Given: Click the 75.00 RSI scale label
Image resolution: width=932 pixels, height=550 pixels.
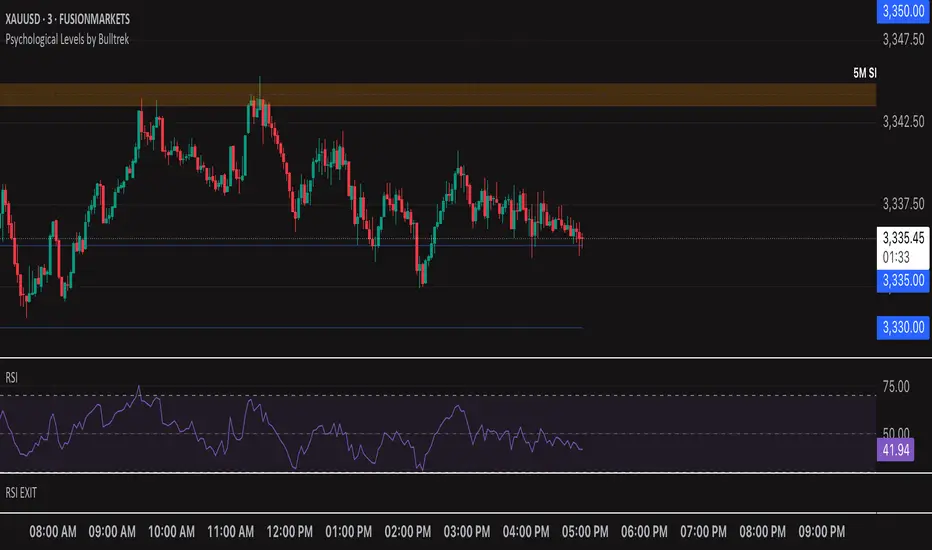Looking at the screenshot, I should [x=896, y=387].
